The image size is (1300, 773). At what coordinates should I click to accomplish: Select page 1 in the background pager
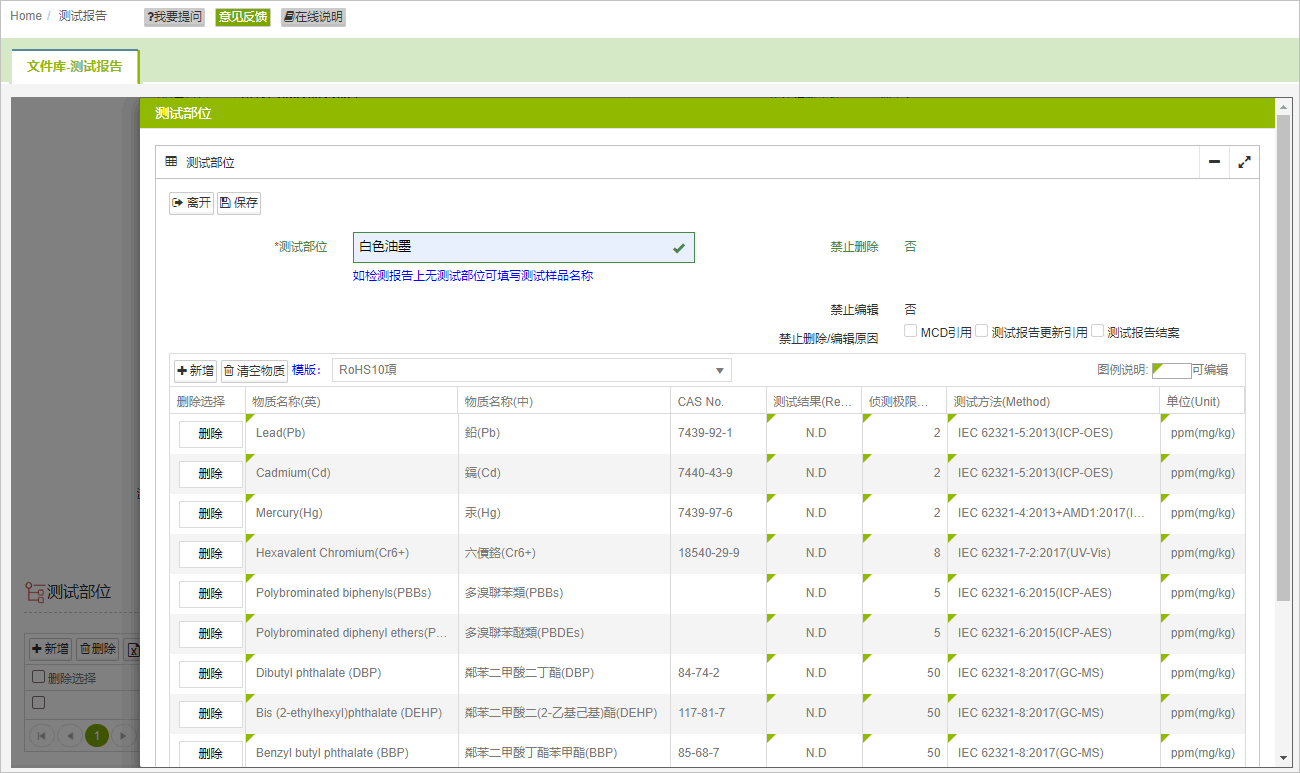[97, 736]
